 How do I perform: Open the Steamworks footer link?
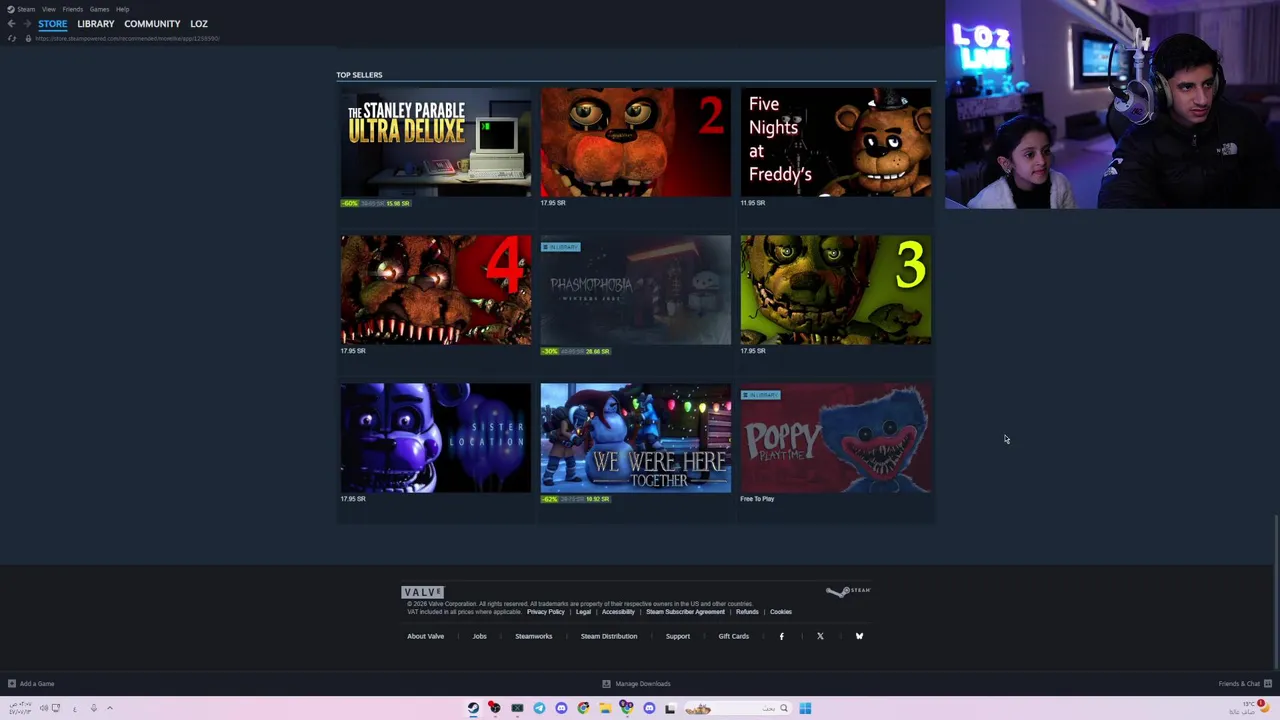(533, 636)
